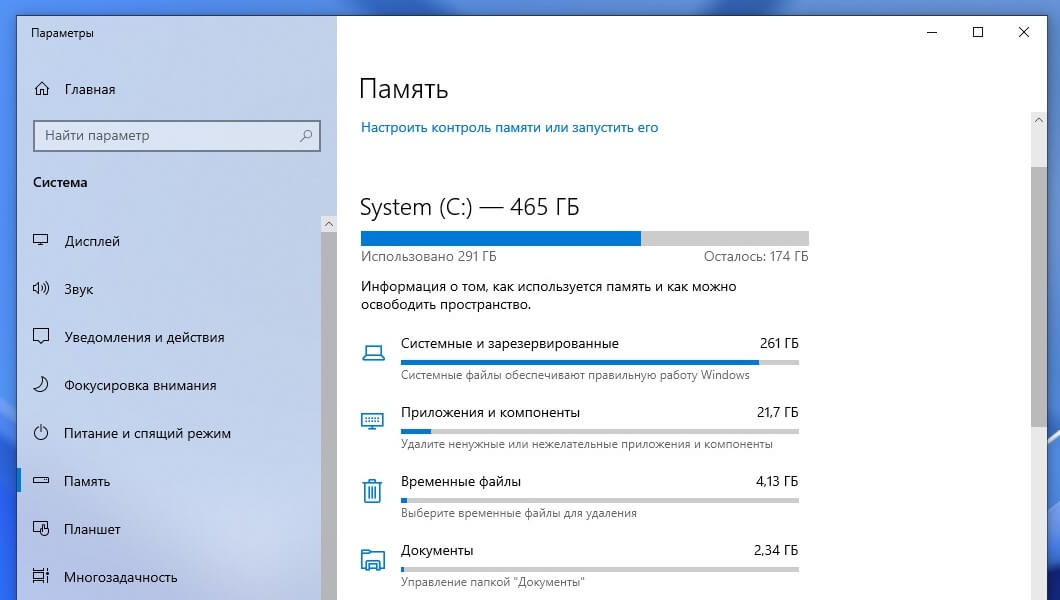The width and height of the screenshot is (1060, 600).
Task: Click the Настроить контроль памяти link
Action: click(x=509, y=128)
